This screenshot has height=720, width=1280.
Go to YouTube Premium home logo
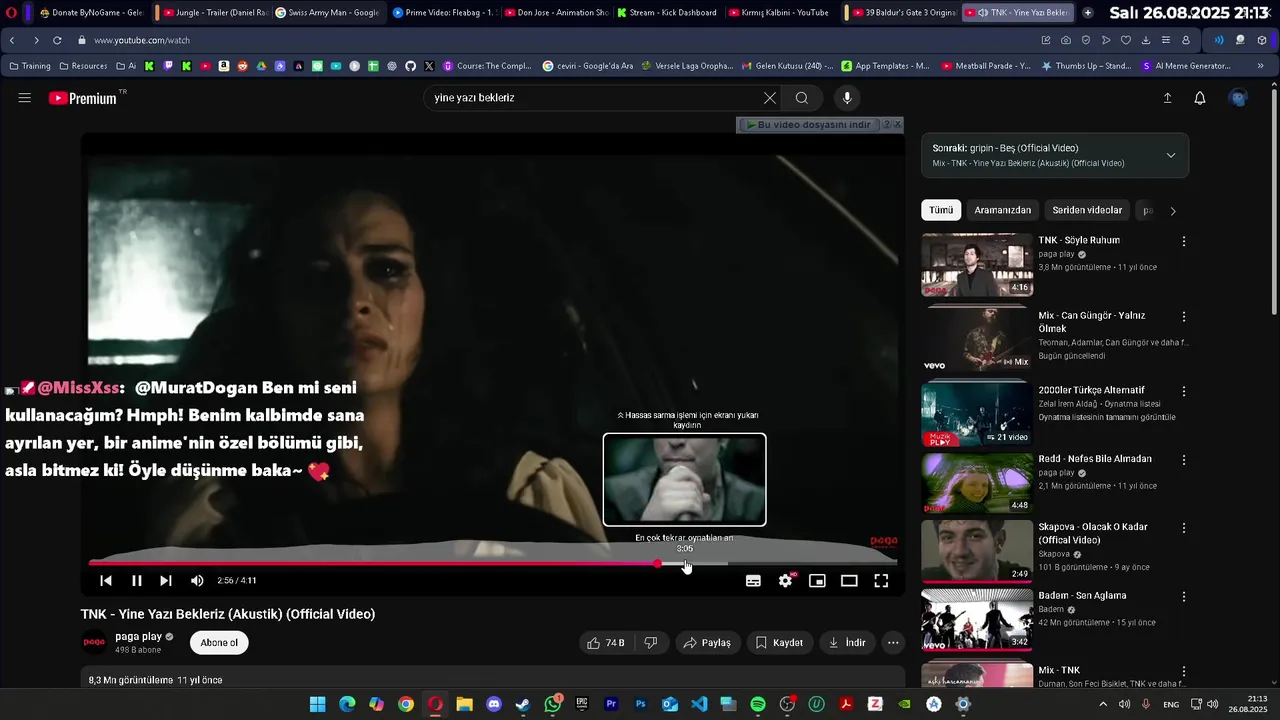click(83, 98)
